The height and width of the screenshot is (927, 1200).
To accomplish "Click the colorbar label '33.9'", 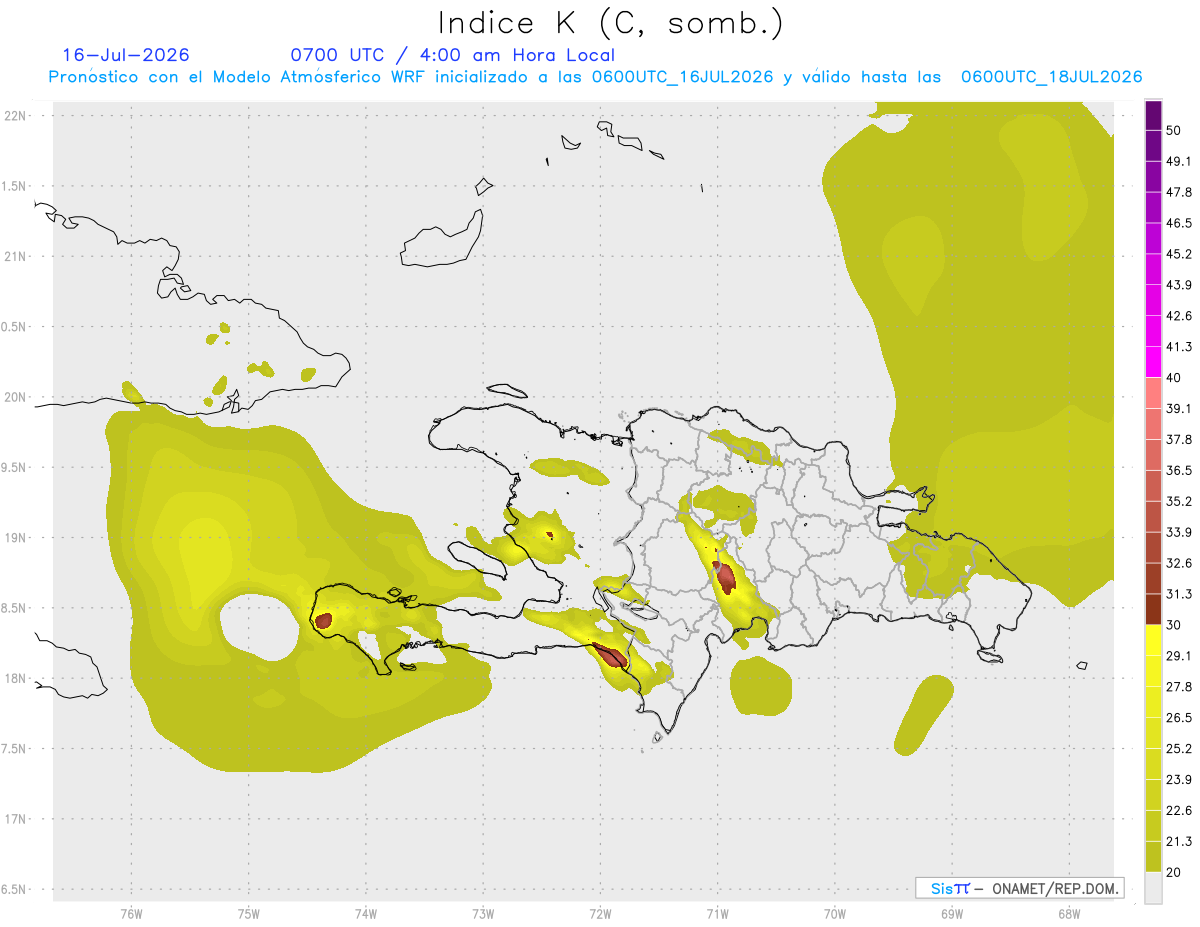I will click(1179, 532).
